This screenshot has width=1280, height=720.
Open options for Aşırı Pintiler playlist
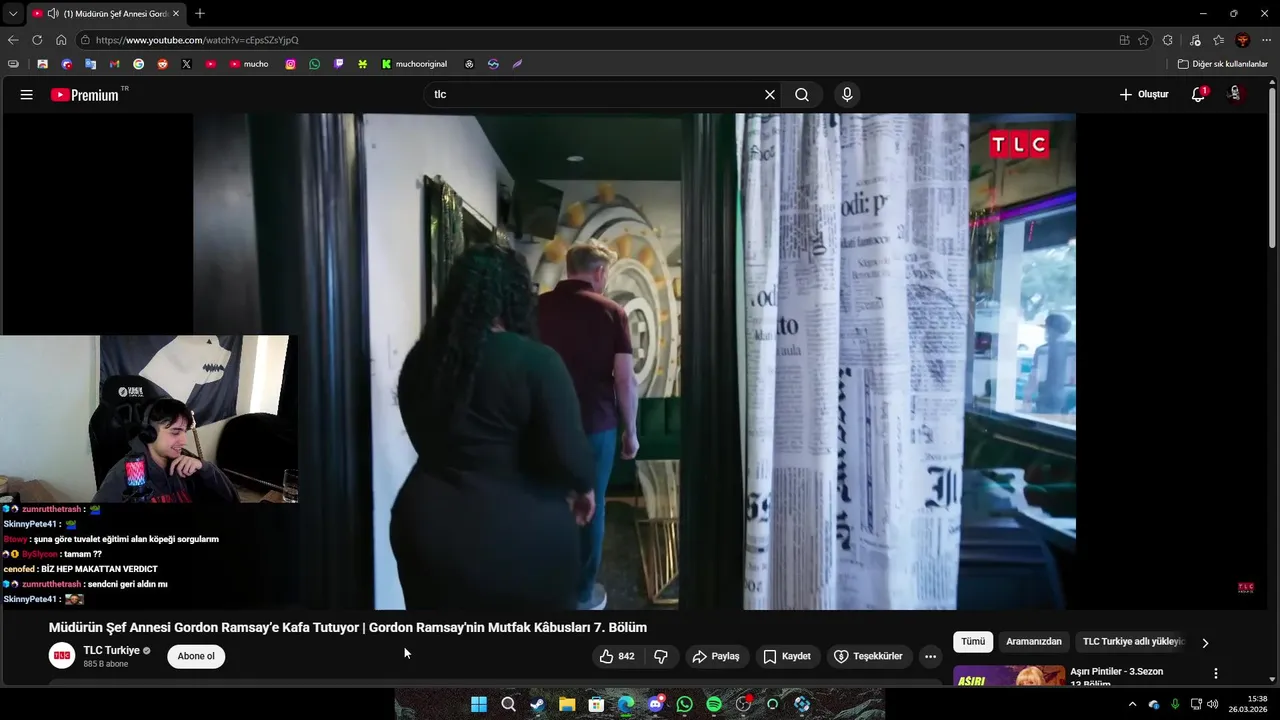(1216, 674)
